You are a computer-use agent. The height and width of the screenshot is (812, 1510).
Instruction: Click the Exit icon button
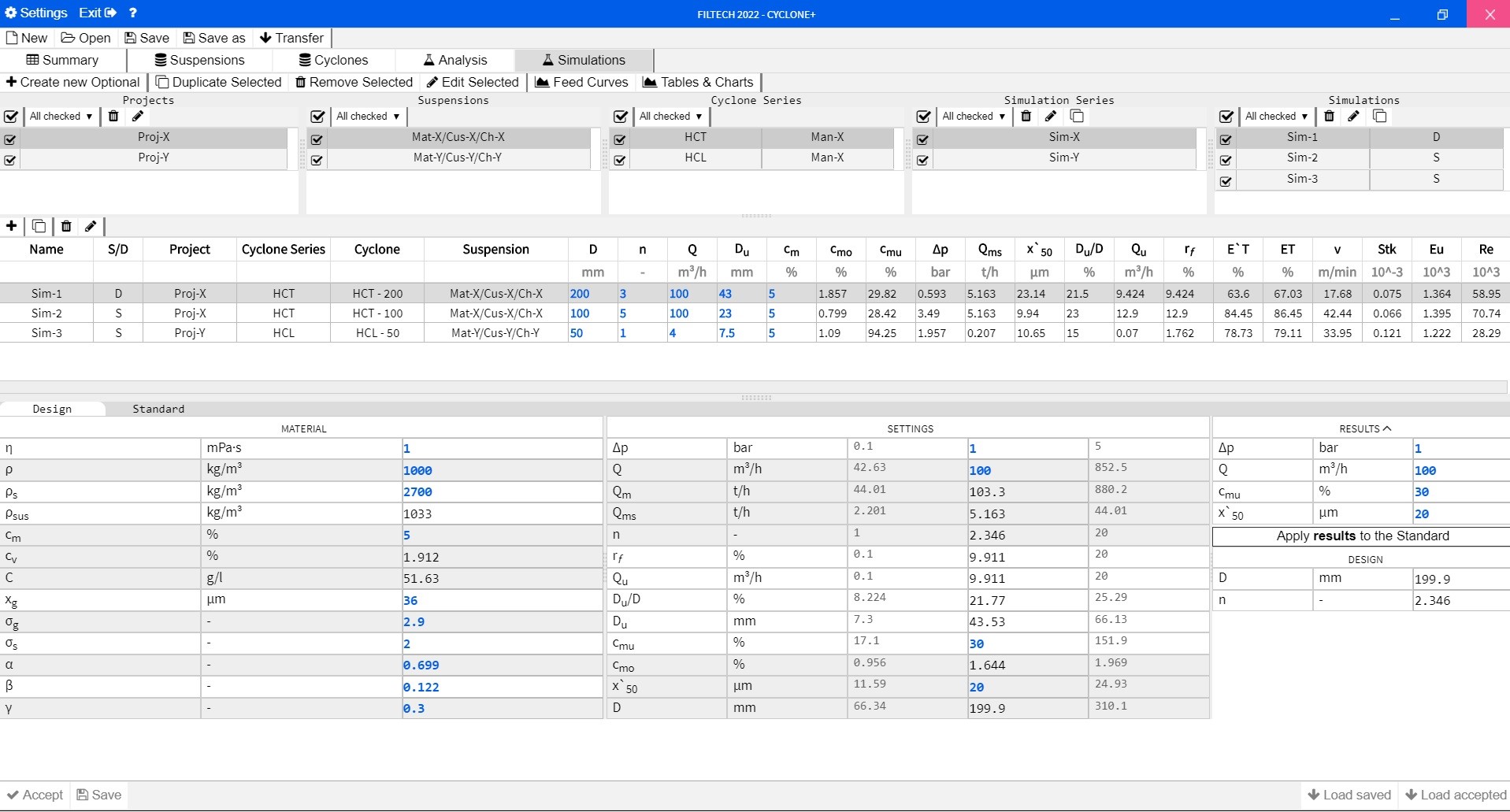pos(98,13)
